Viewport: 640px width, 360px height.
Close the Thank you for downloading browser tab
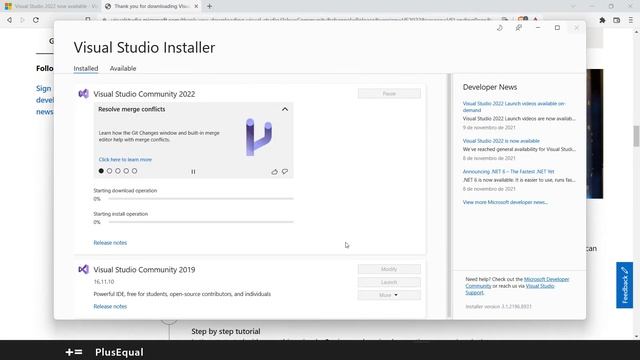point(196,6)
